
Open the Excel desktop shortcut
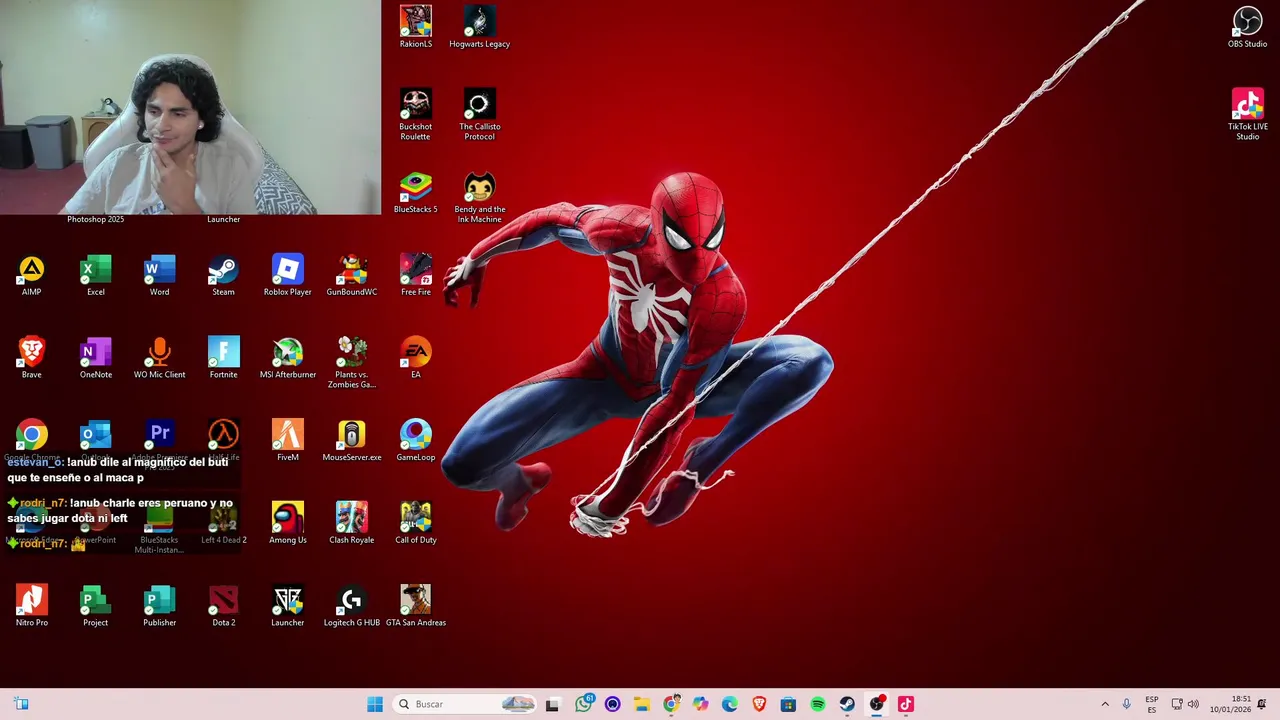point(96,275)
